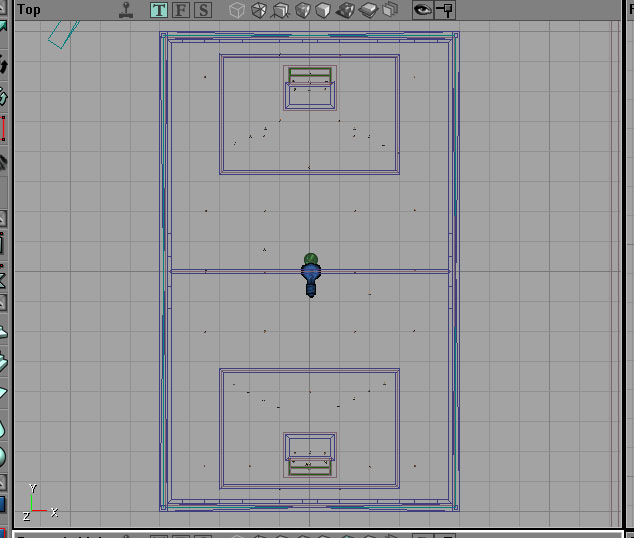The width and height of the screenshot is (634, 538).
Task: Select the green sphere actor at center
Action: coord(311,258)
